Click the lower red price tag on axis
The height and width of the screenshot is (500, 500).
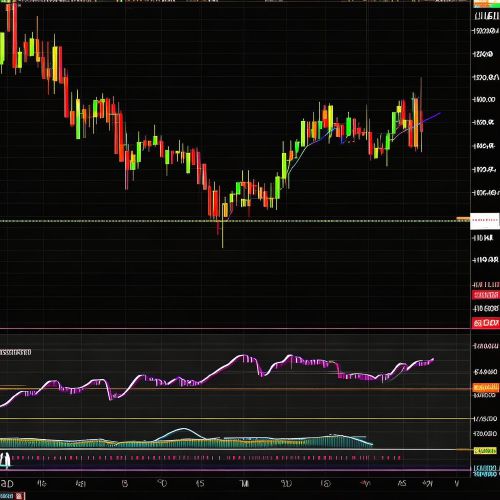tap(486, 323)
